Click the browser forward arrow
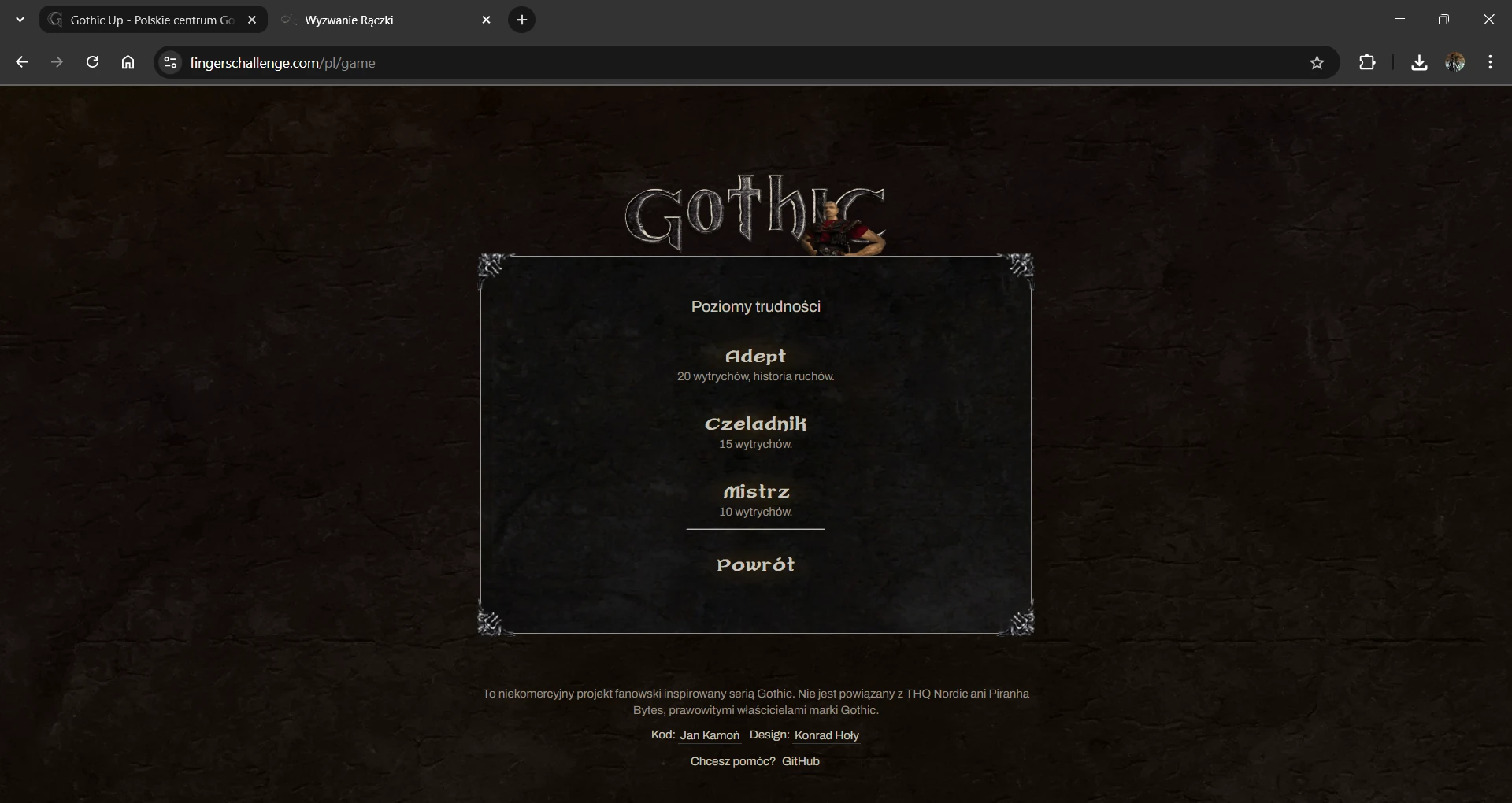Viewport: 1512px width, 803px height. (x=57, y=62)
